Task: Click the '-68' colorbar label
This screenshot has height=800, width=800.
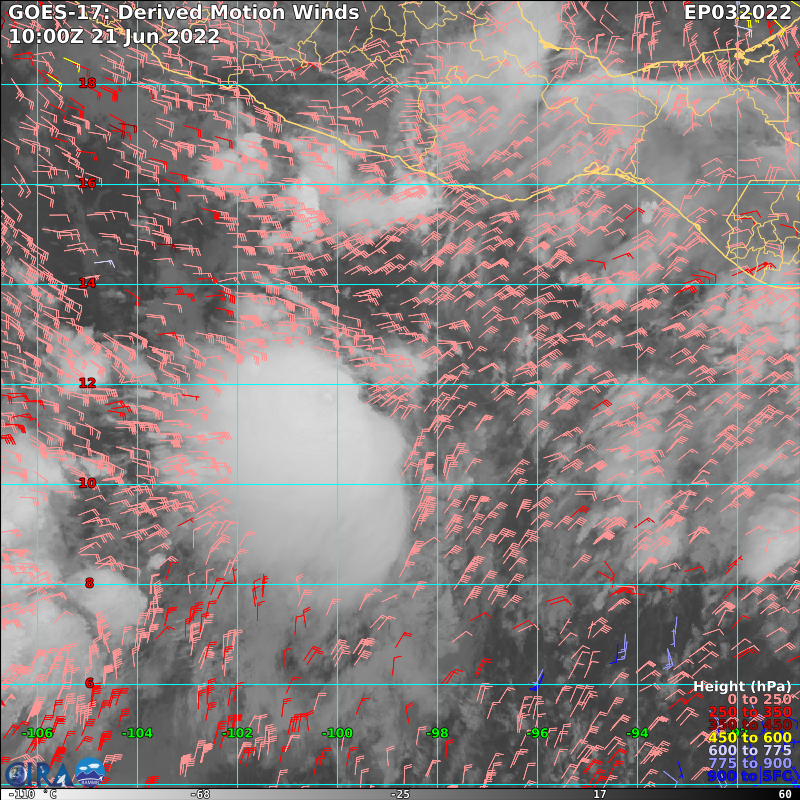Action: [x=201, y=794]
